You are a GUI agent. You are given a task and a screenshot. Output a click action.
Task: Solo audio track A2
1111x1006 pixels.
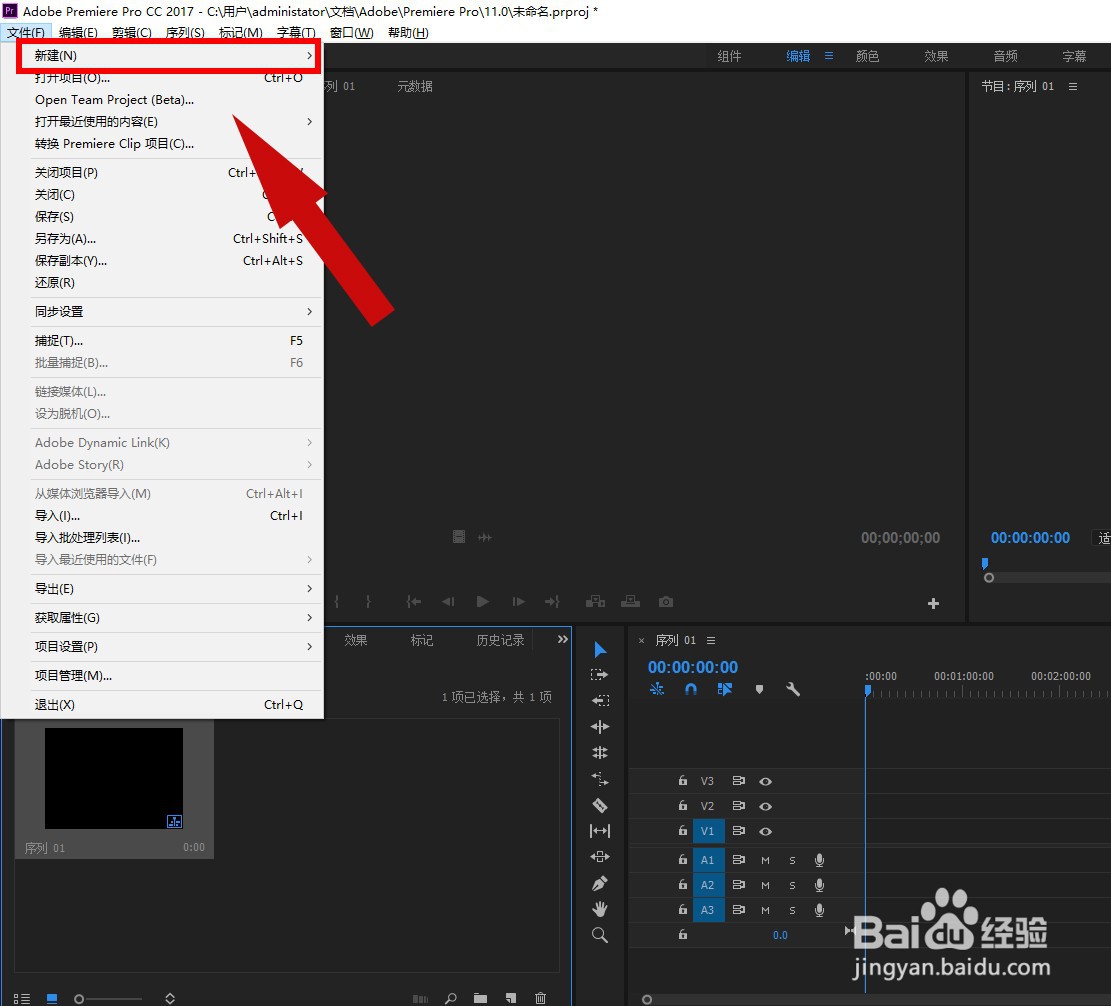click(x=792, y=885)
